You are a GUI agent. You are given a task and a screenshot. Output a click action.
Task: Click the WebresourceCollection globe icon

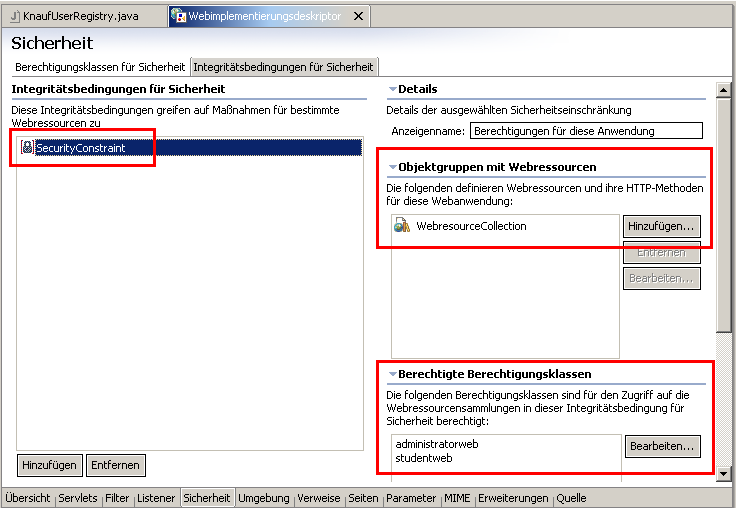tap(402, 226)
